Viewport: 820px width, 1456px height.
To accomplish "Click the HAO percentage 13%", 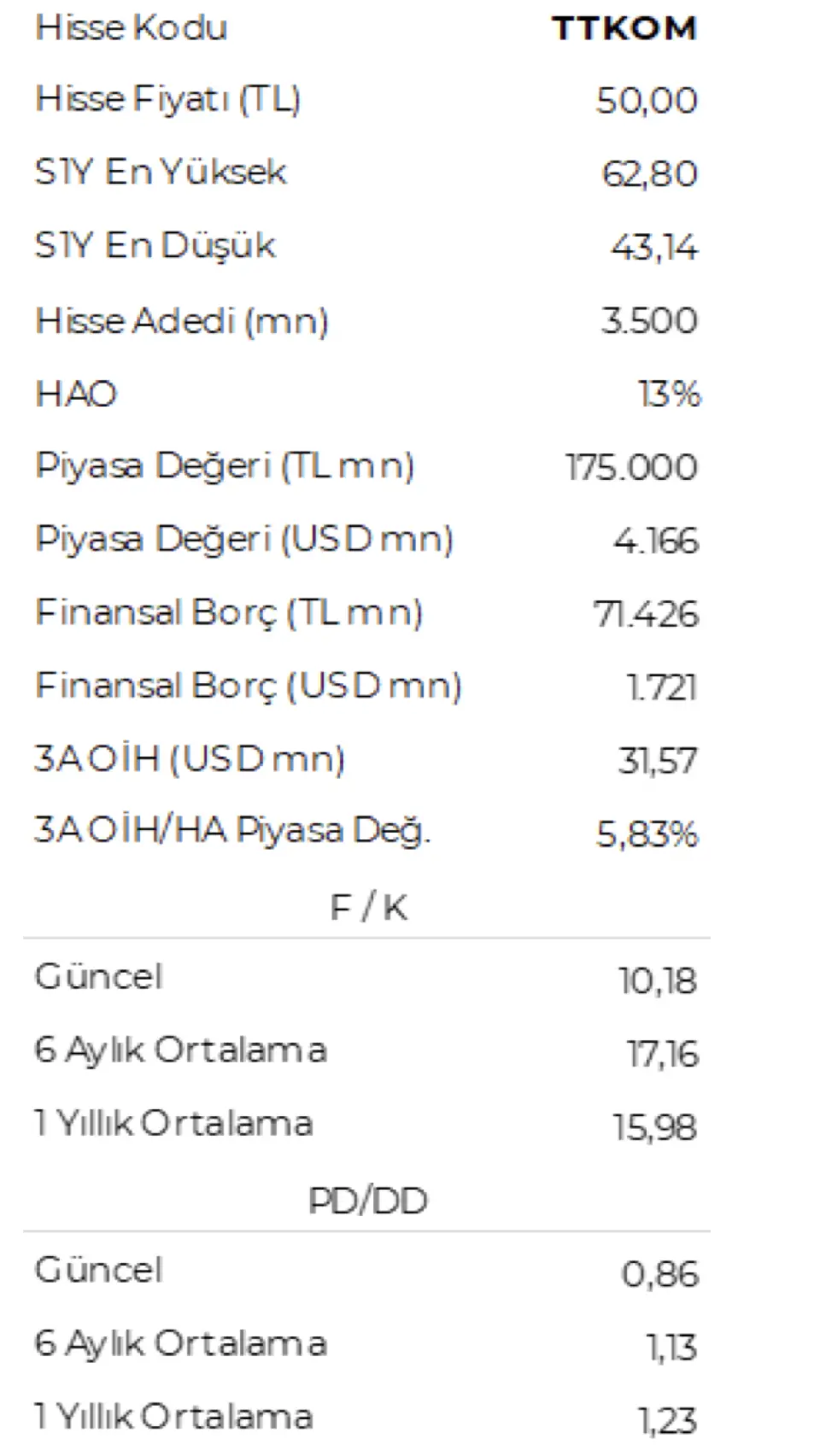I will click(669, 395).
